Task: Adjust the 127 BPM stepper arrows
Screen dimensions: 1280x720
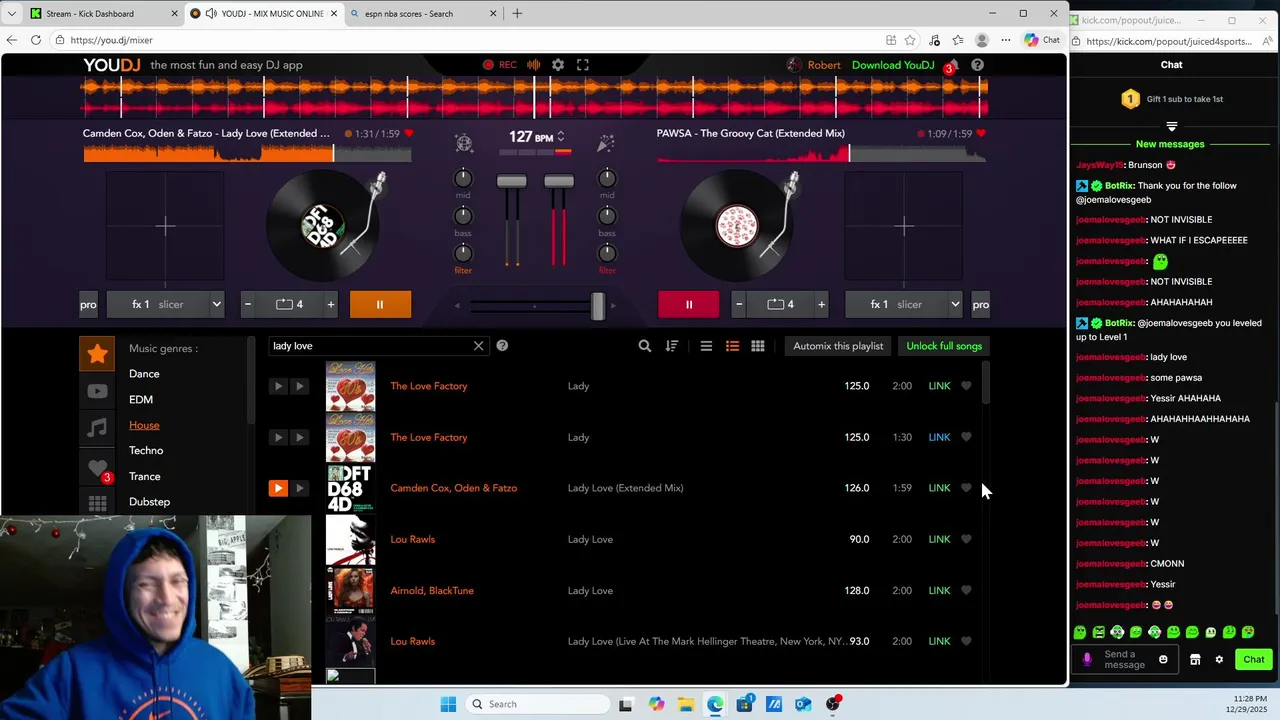Action: click(561, 136)
